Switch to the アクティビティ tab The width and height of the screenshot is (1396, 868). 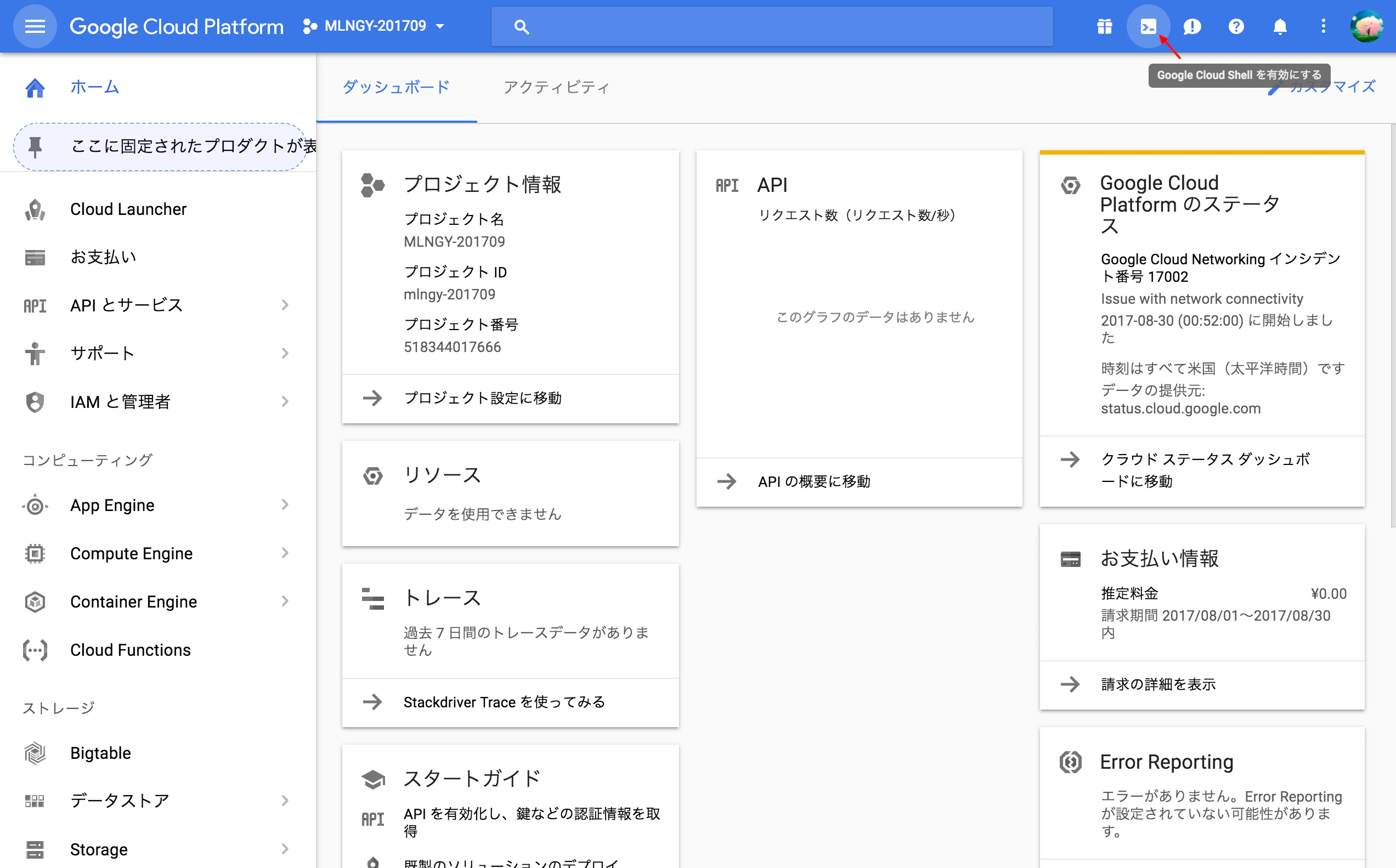(556, 87)
